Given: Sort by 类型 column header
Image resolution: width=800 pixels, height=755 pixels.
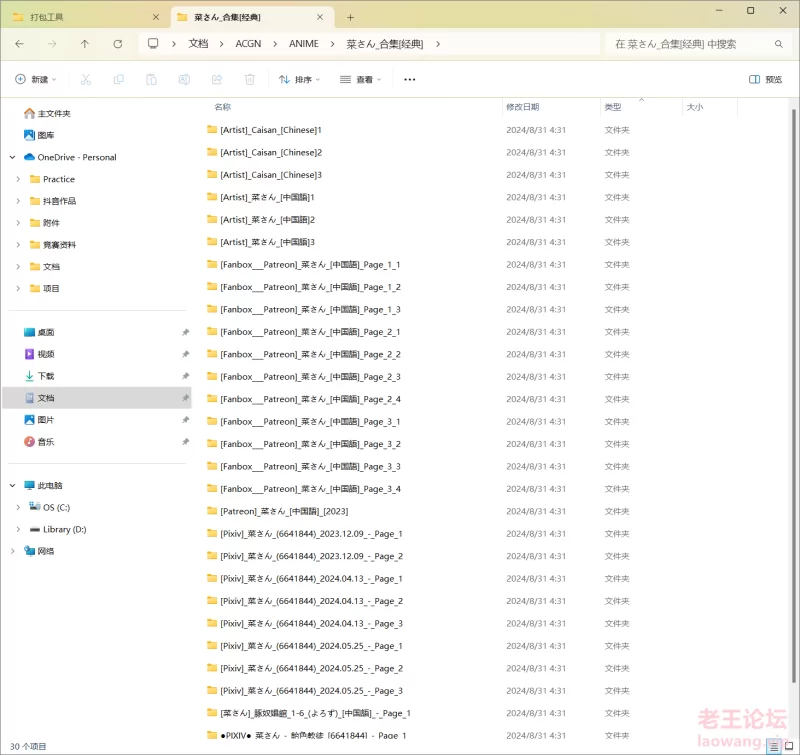Looking at the screenshot, I should coord(613,107).
